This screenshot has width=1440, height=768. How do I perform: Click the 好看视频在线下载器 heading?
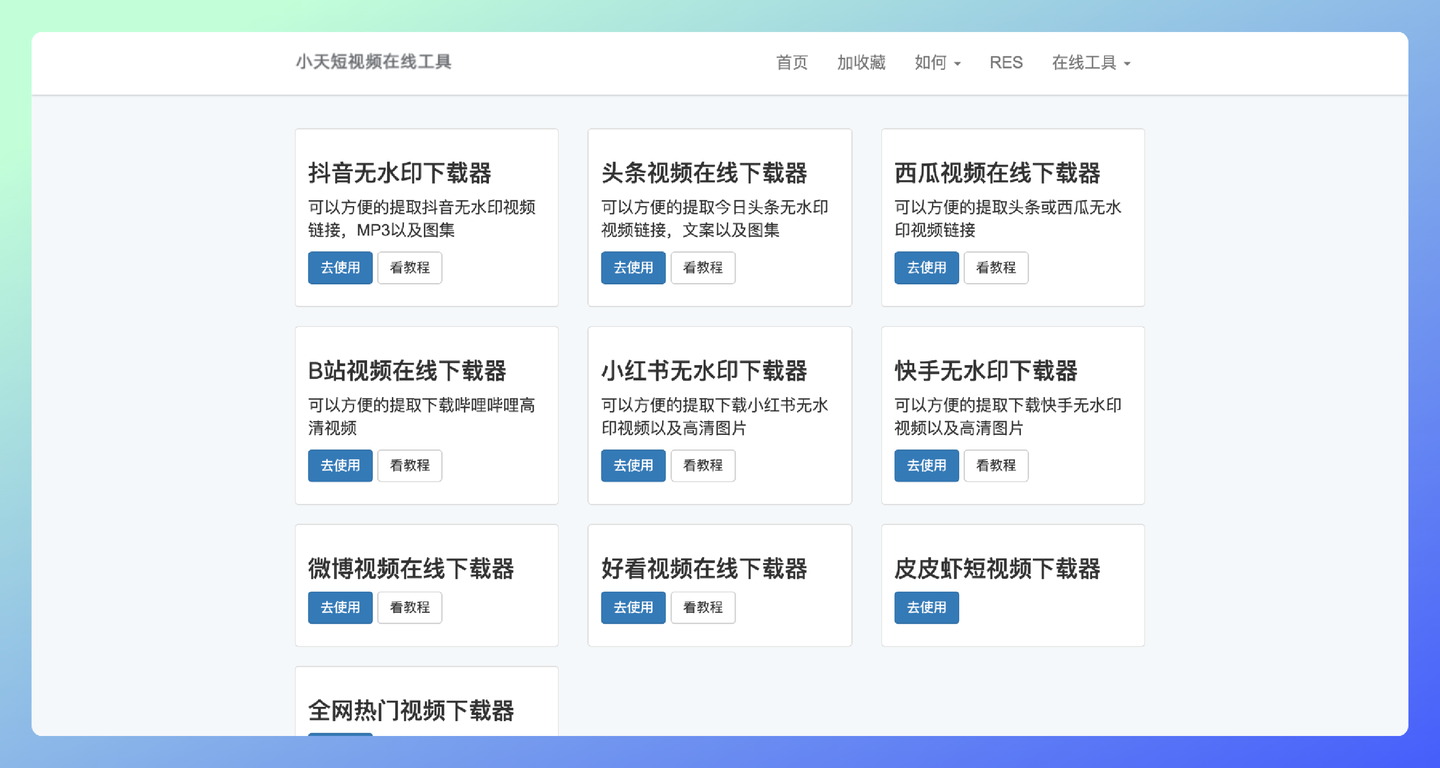click(704, 569)
